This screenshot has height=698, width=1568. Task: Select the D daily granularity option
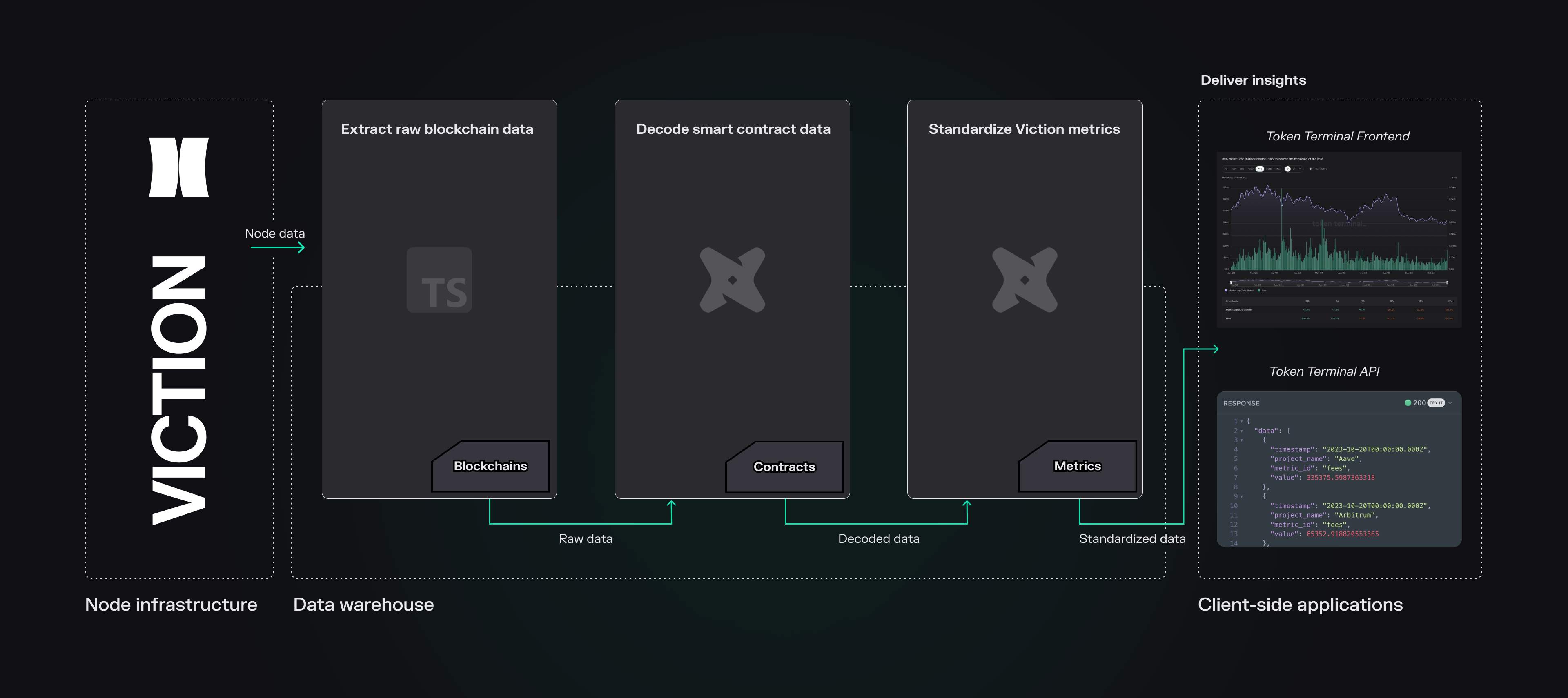pos(1288,169)
